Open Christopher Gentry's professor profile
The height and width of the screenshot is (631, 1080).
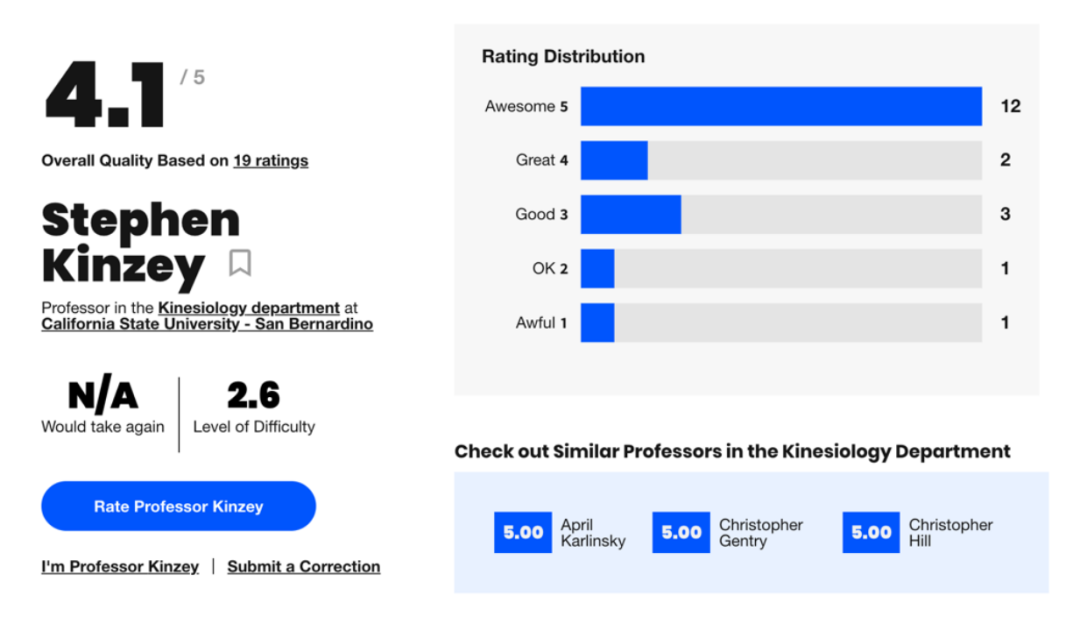(760, 533)
